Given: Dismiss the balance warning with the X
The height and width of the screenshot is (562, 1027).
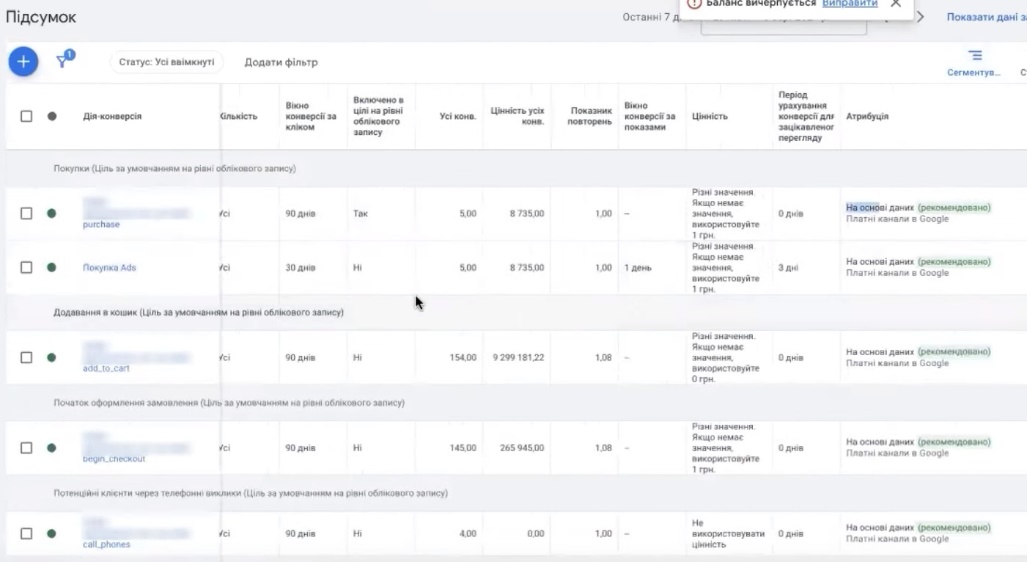Looking at the screenshot, I should click(895, 4).
